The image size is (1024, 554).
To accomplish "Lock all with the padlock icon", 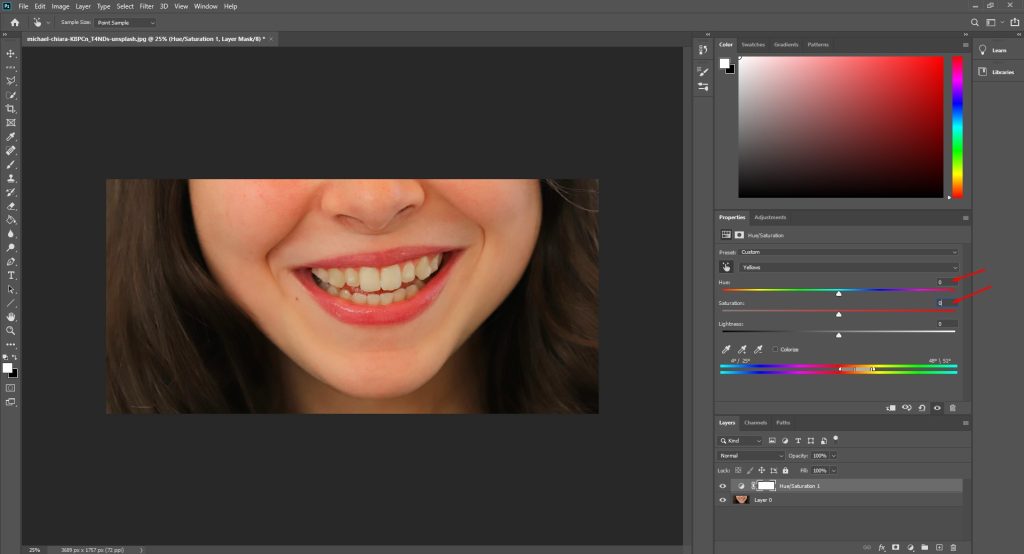I will click(x=785, y=470).
